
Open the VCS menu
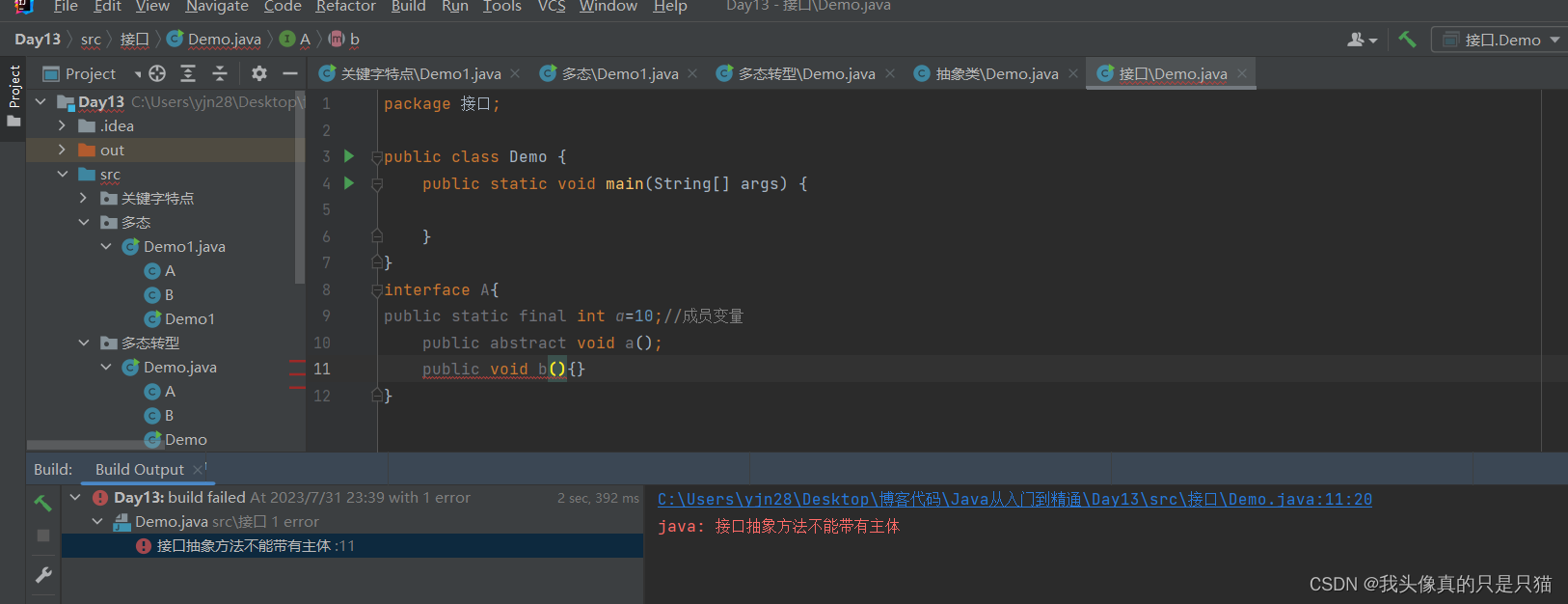point(552,7)
